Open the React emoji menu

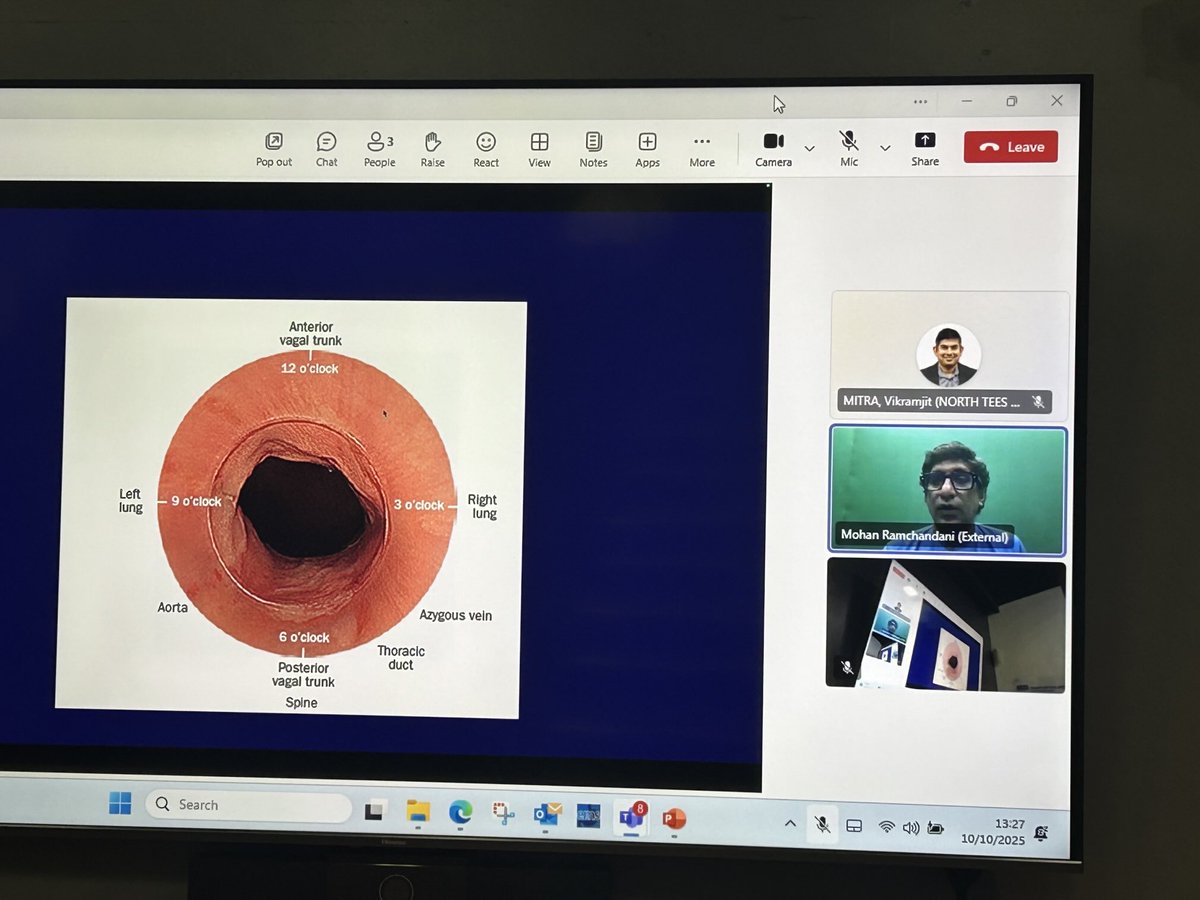click(486, 150)
